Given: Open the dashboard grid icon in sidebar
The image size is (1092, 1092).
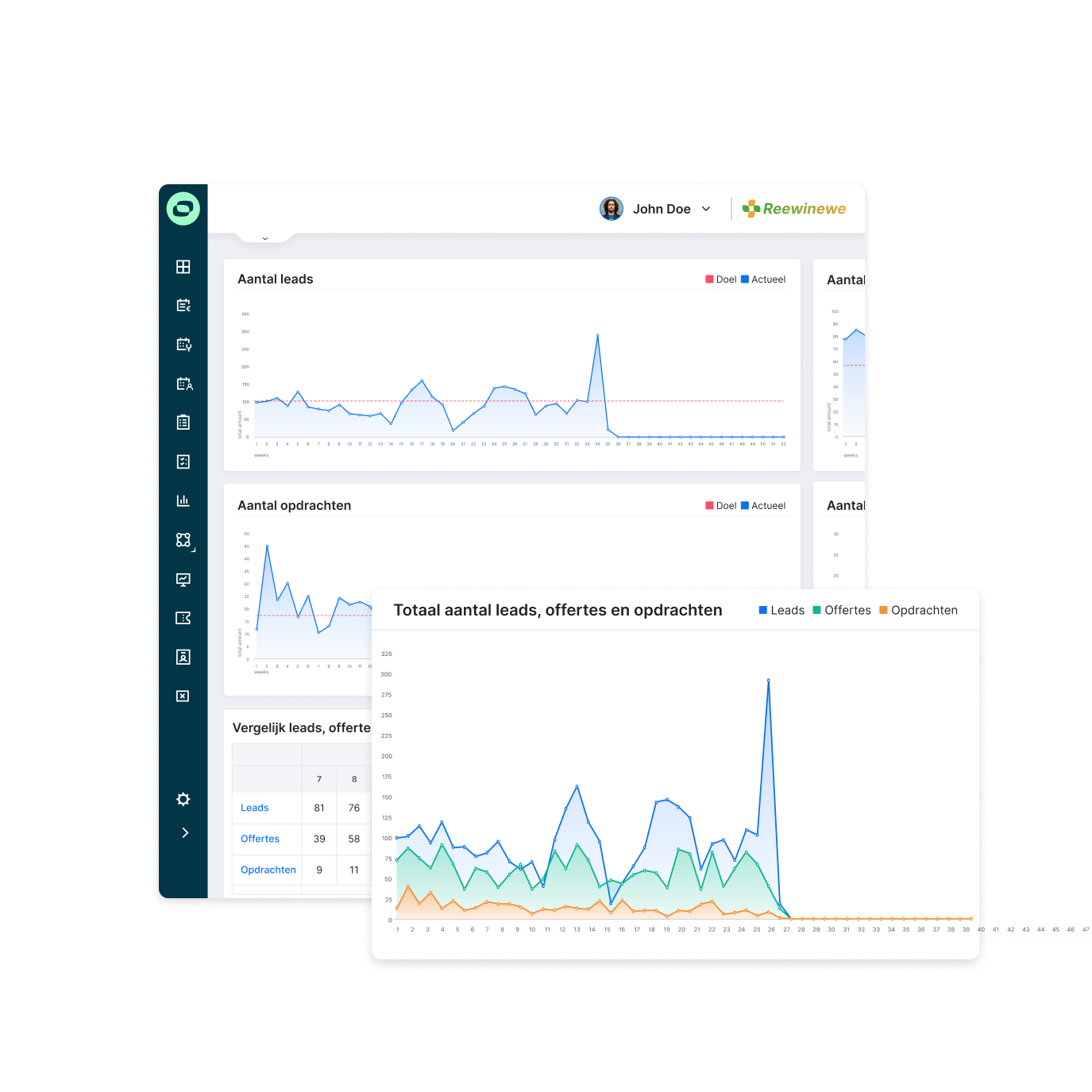Looking at the screenshot, I should coord(183,267).
